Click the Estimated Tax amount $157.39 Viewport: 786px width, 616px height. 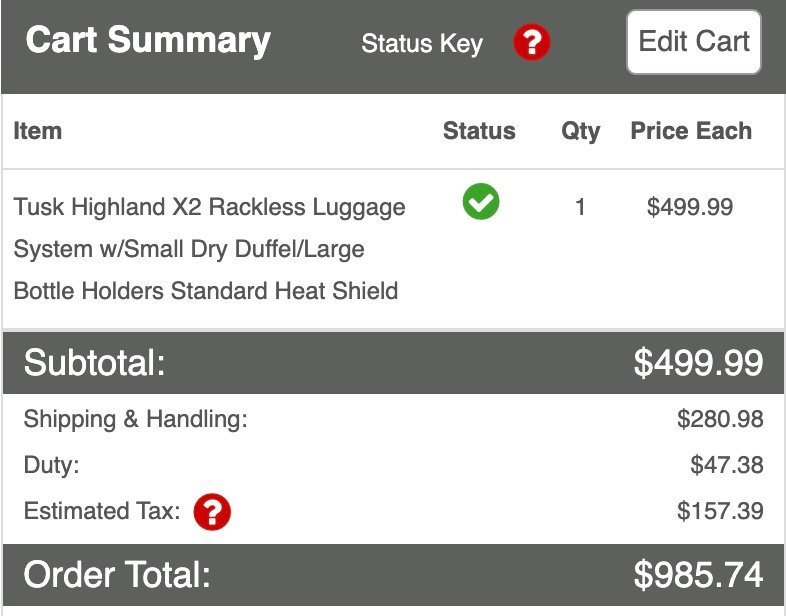720,512
